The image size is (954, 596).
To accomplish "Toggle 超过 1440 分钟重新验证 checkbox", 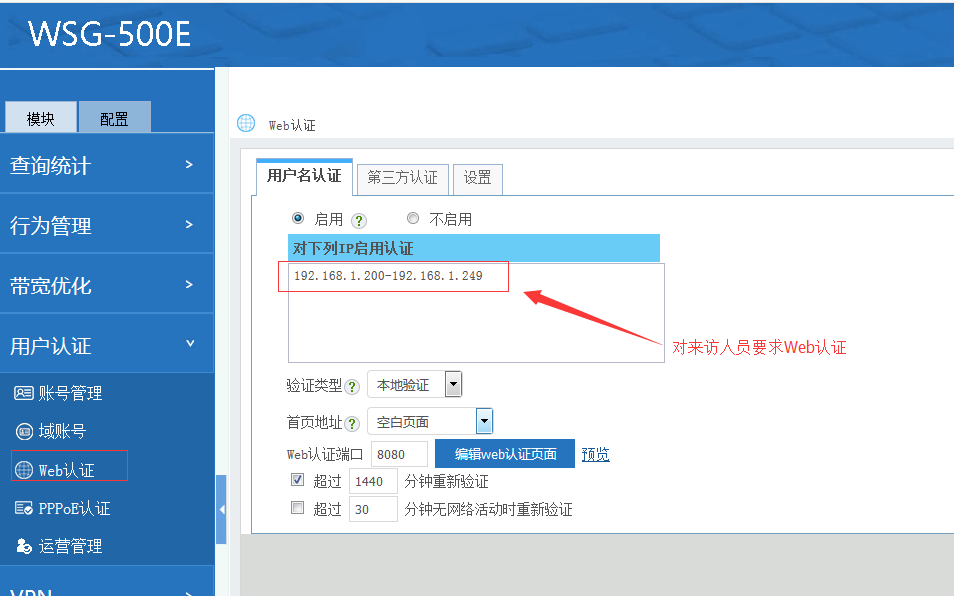I will tap(297, 480).
